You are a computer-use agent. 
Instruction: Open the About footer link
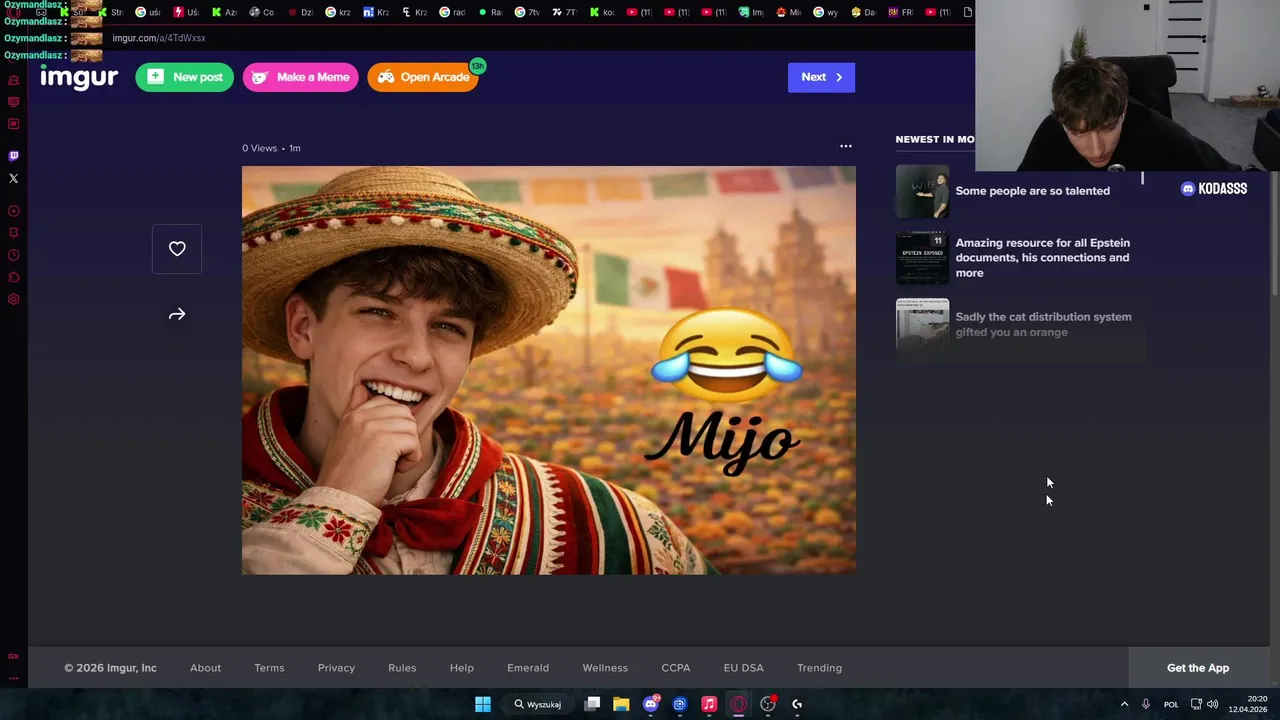205,668
